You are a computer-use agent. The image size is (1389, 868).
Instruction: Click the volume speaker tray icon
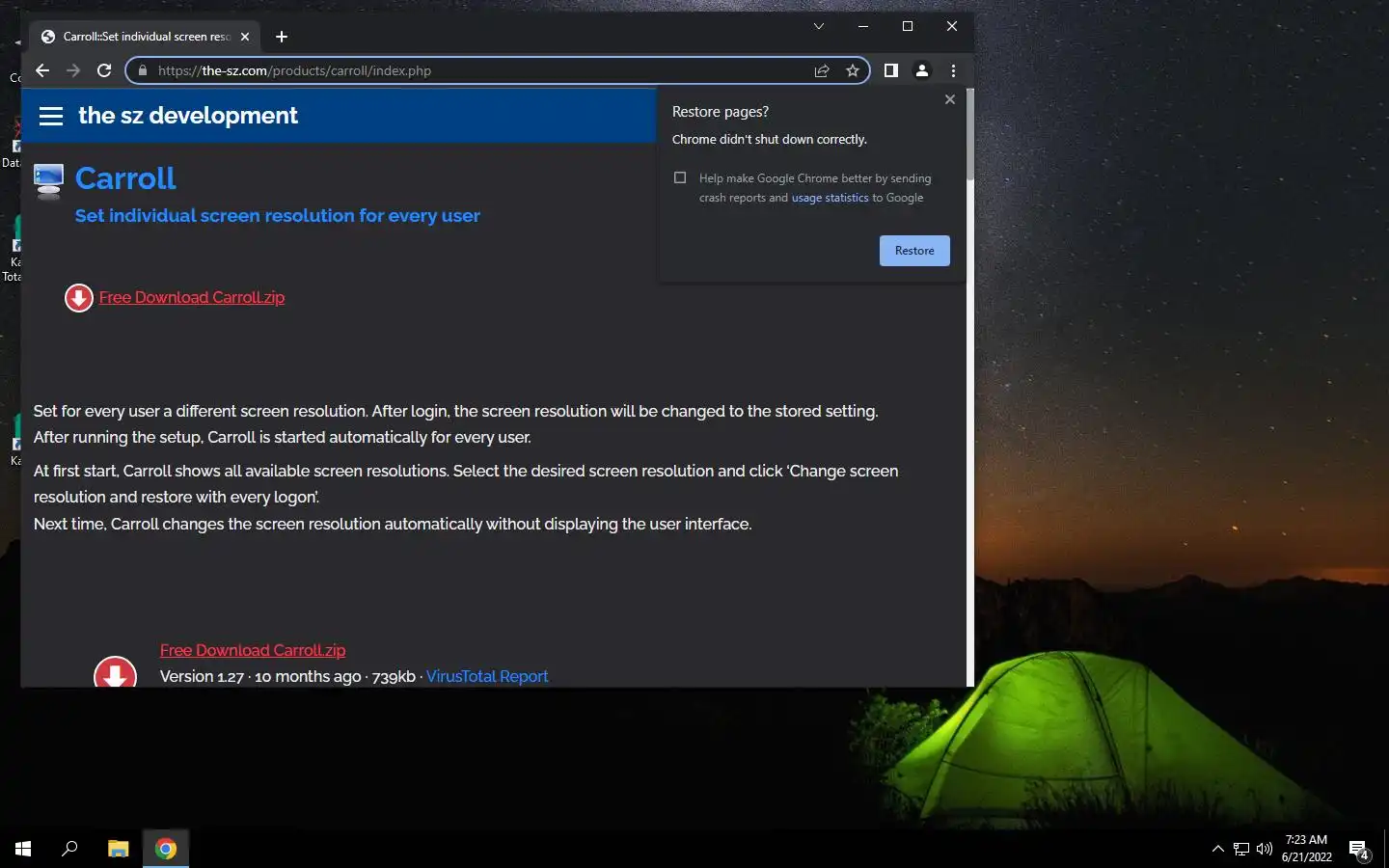pos(1265,849)
